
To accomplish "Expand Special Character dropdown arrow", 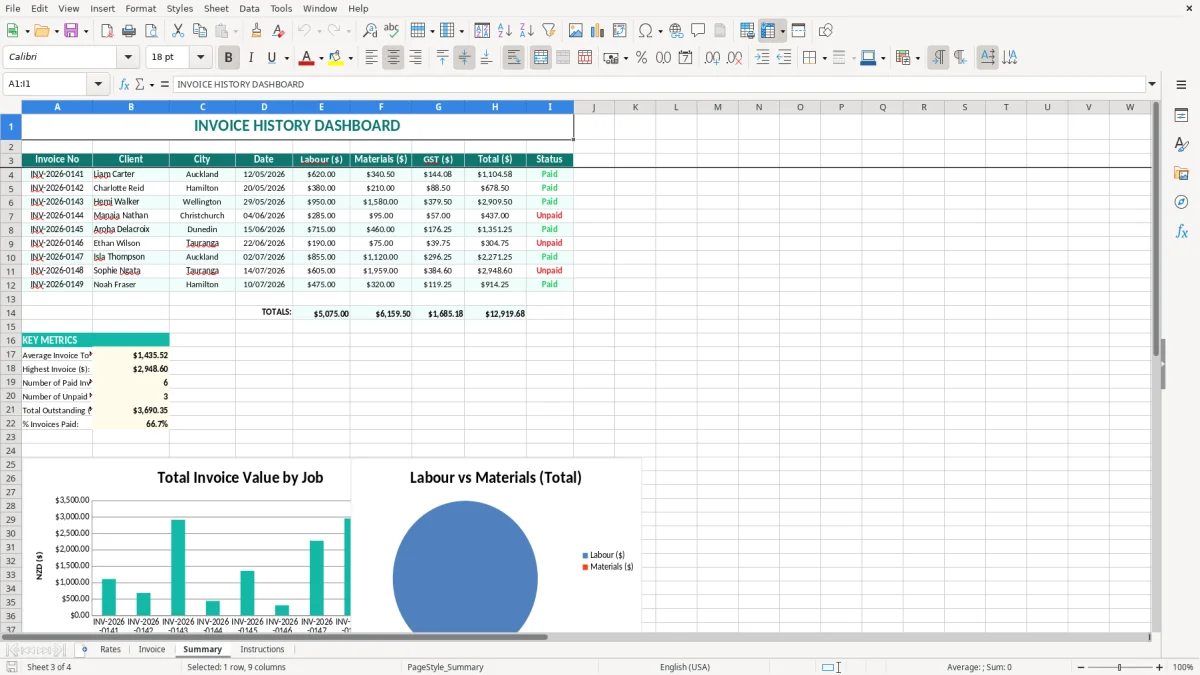I will click(660, 31).
